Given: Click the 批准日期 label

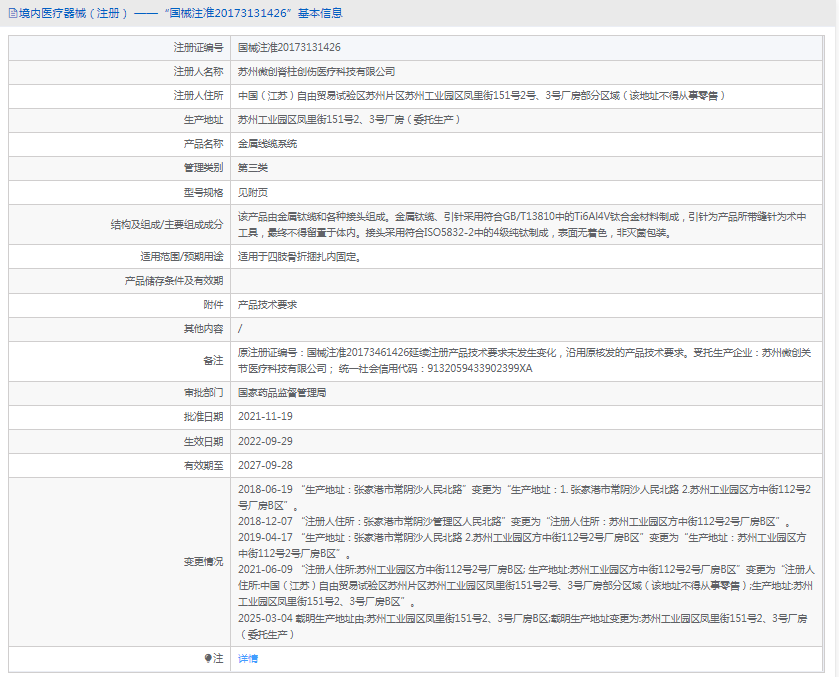Looking at the screenshot, I should coord(203,417).
